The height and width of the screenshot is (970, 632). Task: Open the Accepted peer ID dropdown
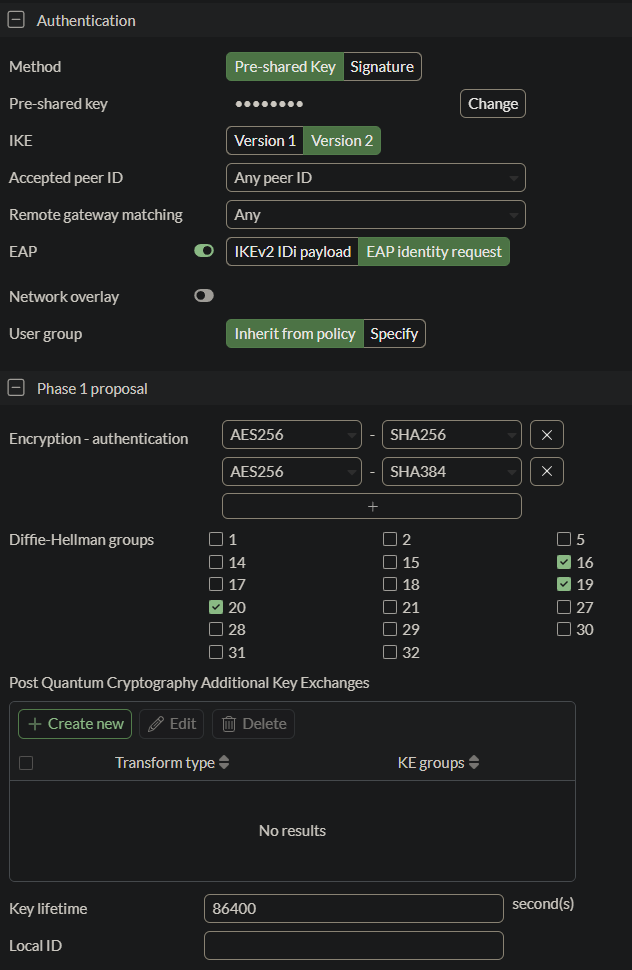coord(375,178)
